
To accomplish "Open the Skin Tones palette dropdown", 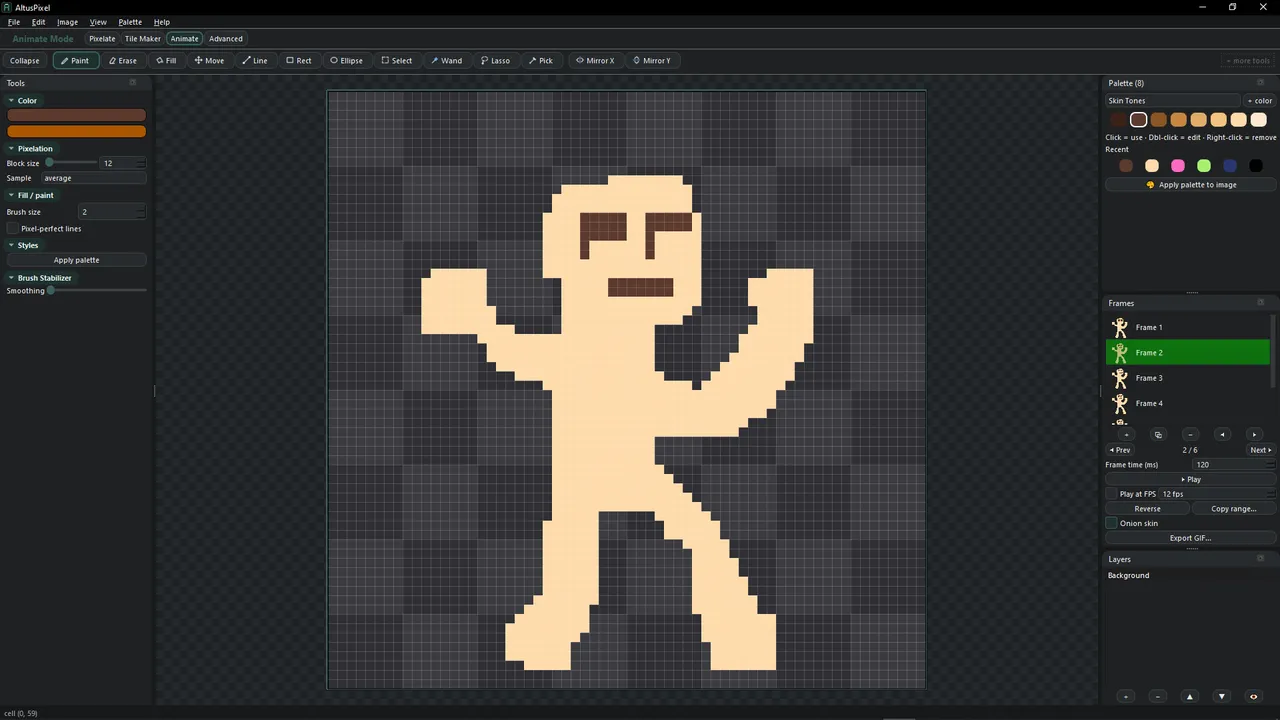I will coord(1172,101).
